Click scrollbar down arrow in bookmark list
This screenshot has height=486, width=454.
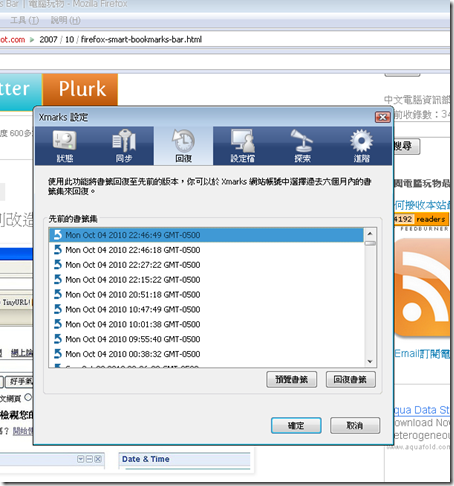coord(370,362)
